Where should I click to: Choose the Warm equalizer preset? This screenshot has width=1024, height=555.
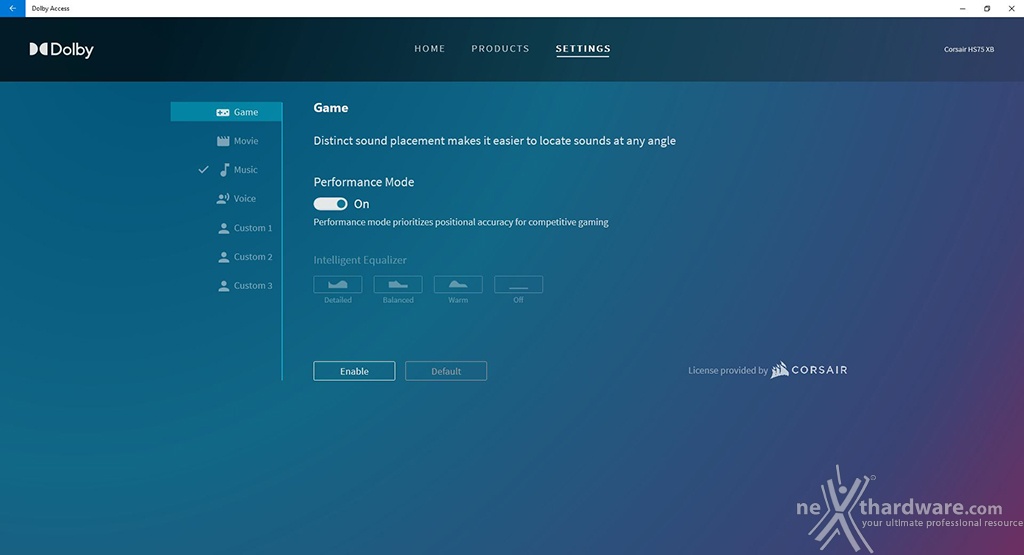point(458,284)
